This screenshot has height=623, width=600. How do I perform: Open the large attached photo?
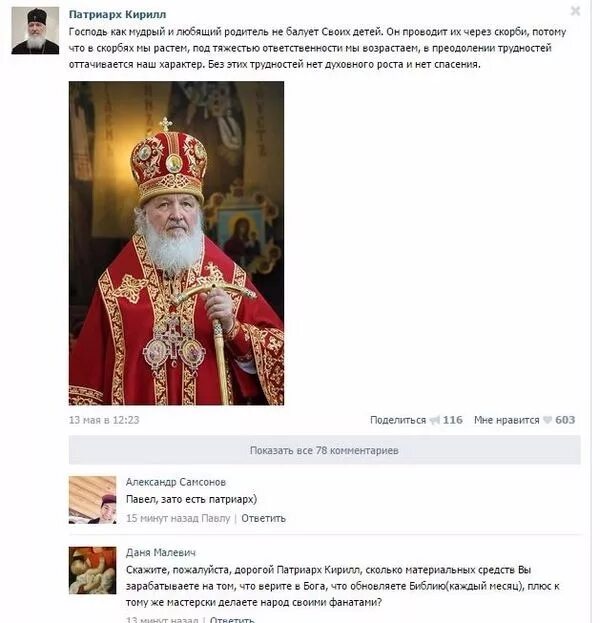click(176, 243)
